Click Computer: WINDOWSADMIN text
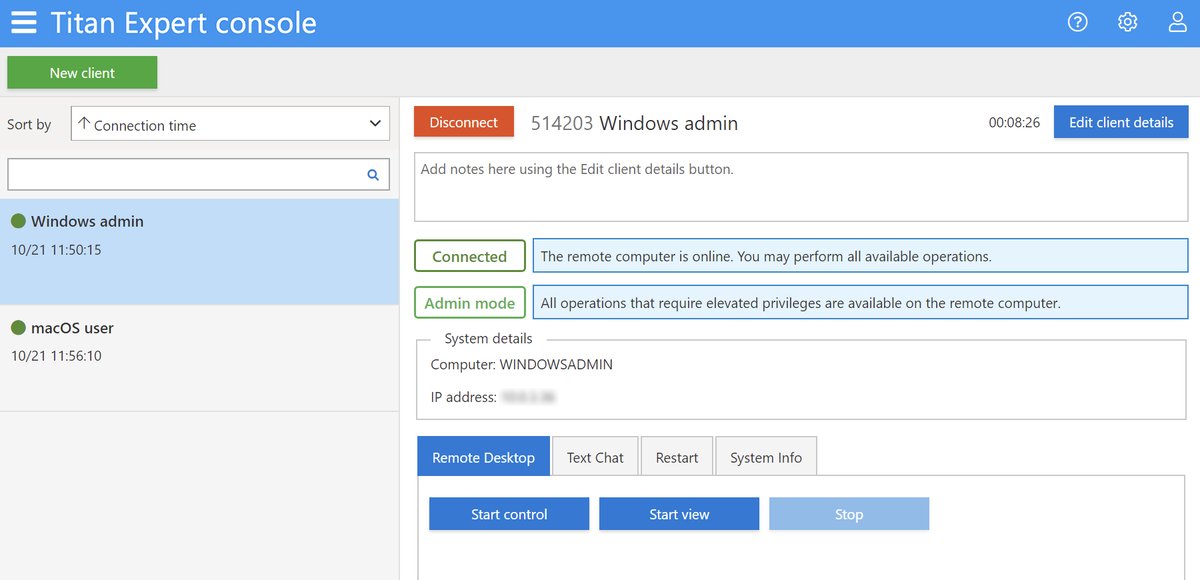The image size is (1200, 580). (x=522, y=365)
